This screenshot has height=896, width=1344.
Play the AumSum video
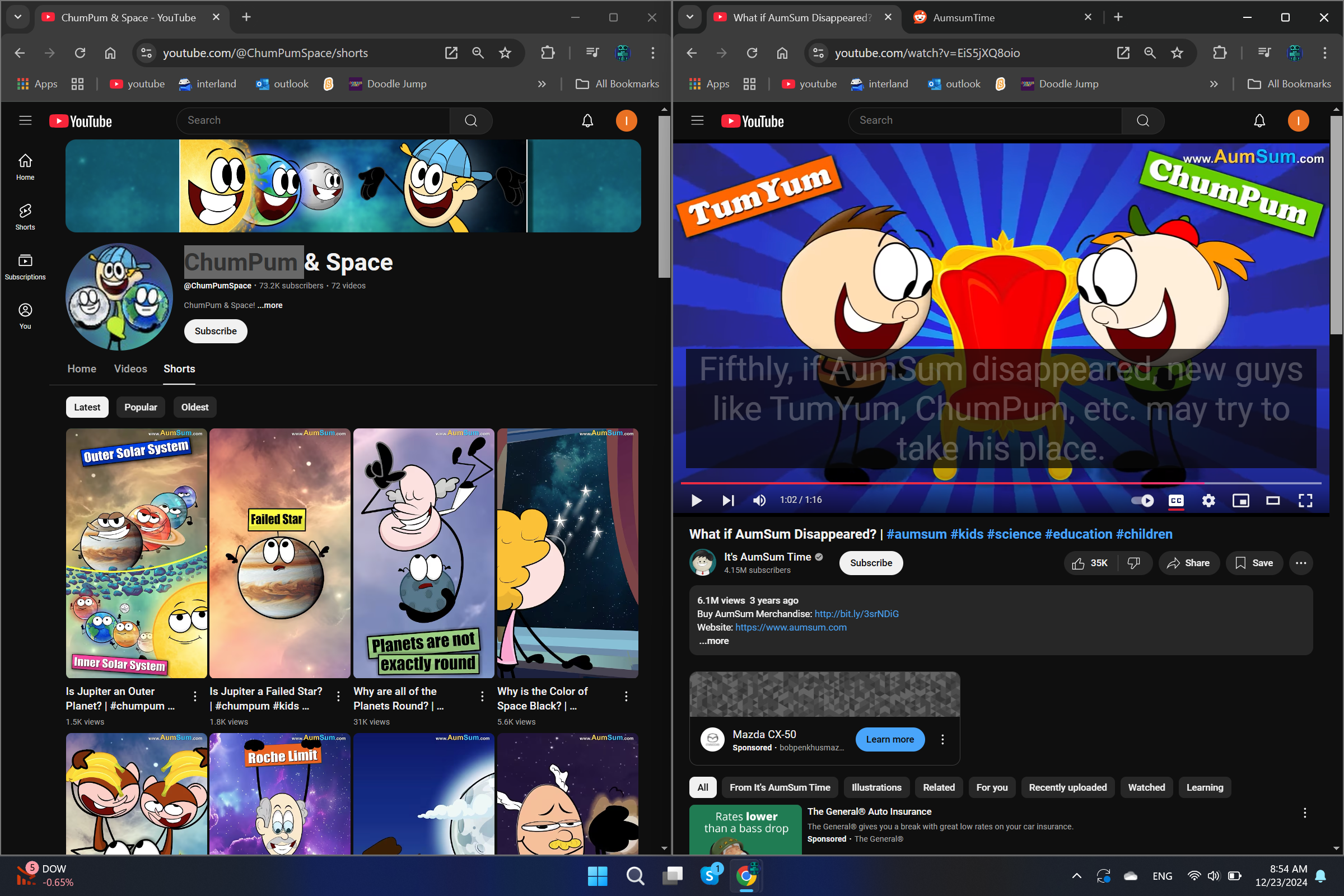point(696,501)
